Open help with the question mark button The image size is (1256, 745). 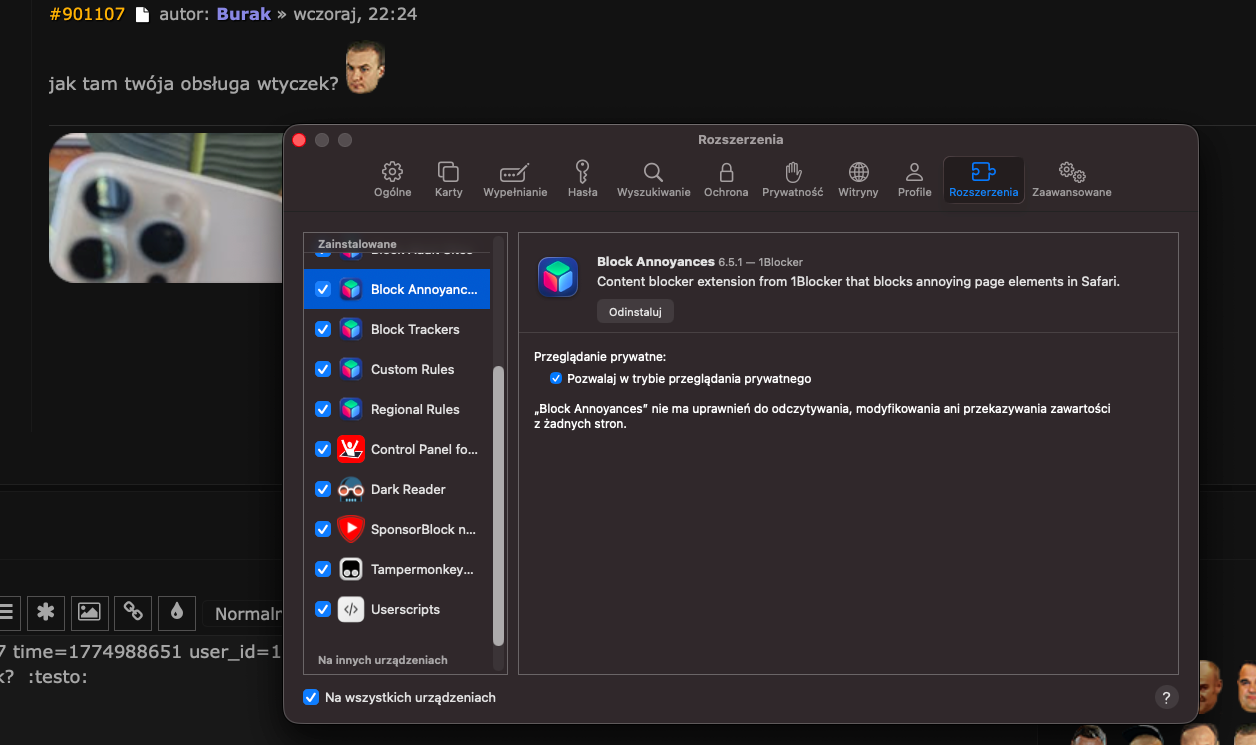[1166, 697]
